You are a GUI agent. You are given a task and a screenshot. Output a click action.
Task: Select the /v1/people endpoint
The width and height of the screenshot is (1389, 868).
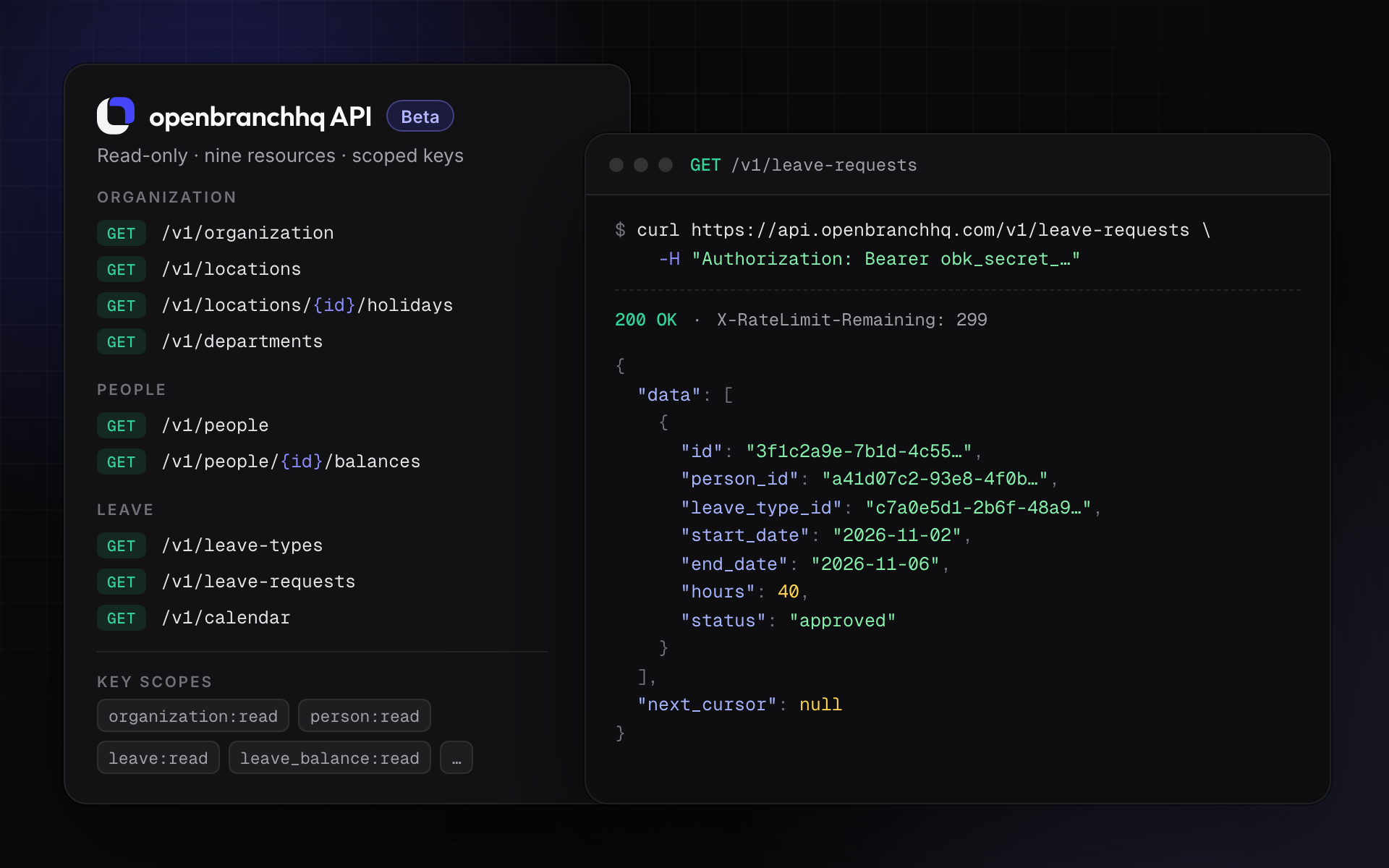183,425
